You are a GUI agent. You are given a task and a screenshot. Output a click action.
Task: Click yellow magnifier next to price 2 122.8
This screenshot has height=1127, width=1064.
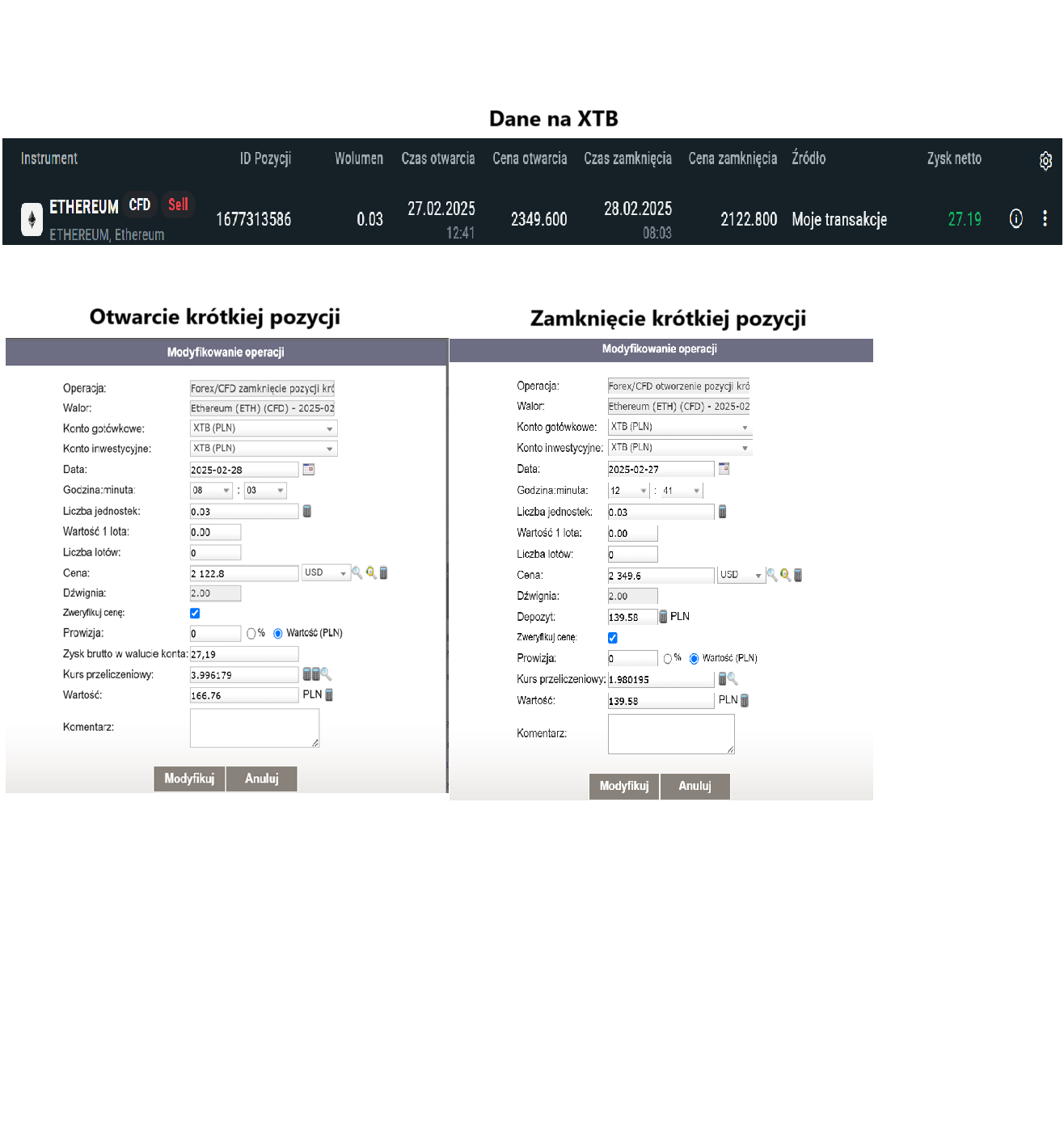(x=370, y=572)
